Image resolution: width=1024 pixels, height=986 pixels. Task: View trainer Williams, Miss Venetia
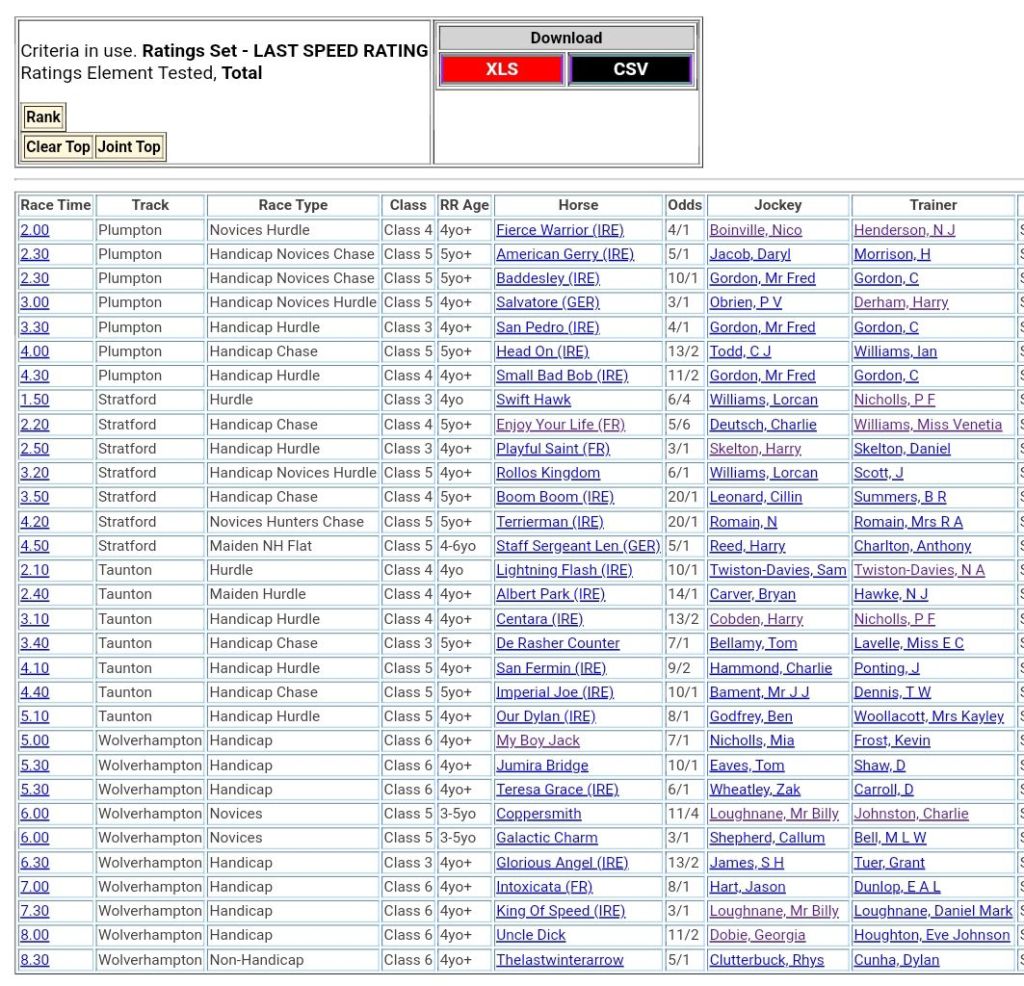tap(927, 424)
